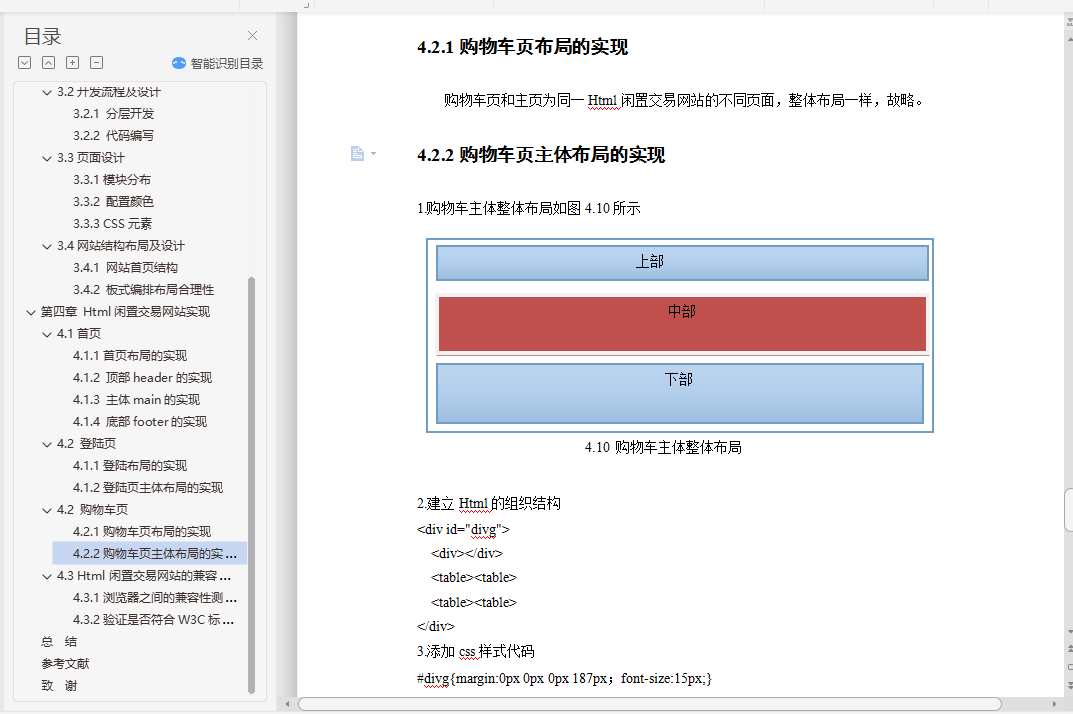The height and width of the screenshot is (714, 1073).
Task: Go to 3.2.1 分层开发 heading
Action: click(114, 114)
